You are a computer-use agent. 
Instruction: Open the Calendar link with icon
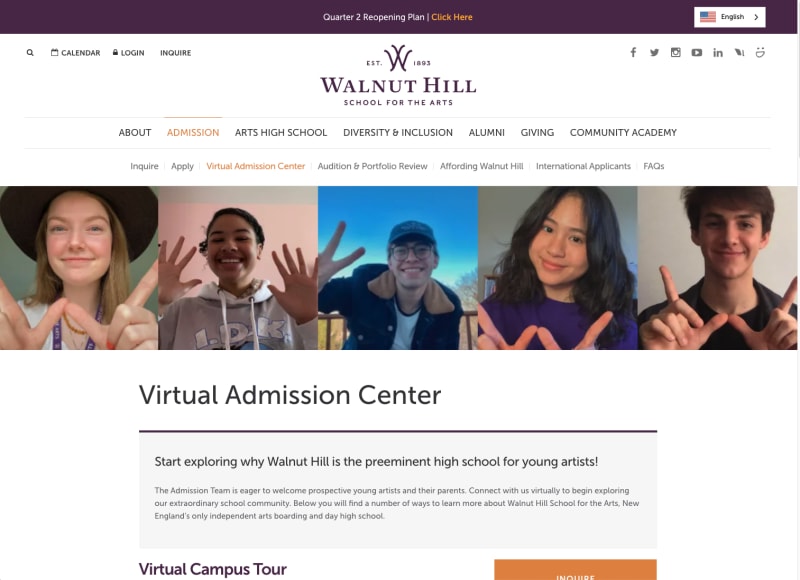[76, 53]
